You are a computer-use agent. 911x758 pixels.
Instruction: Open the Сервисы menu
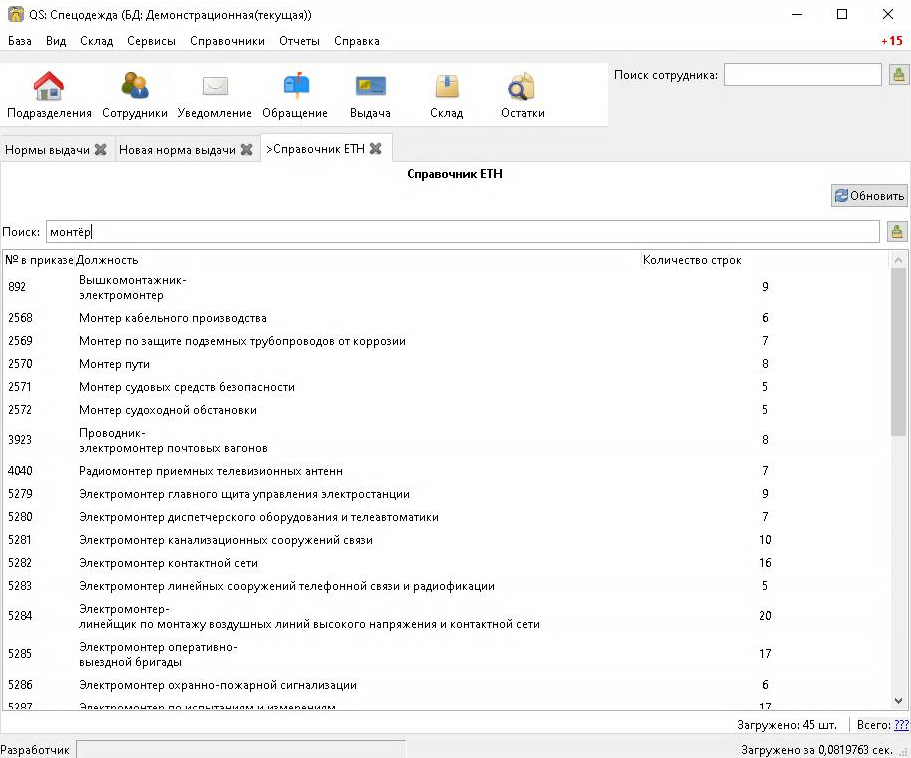[151, 41]
